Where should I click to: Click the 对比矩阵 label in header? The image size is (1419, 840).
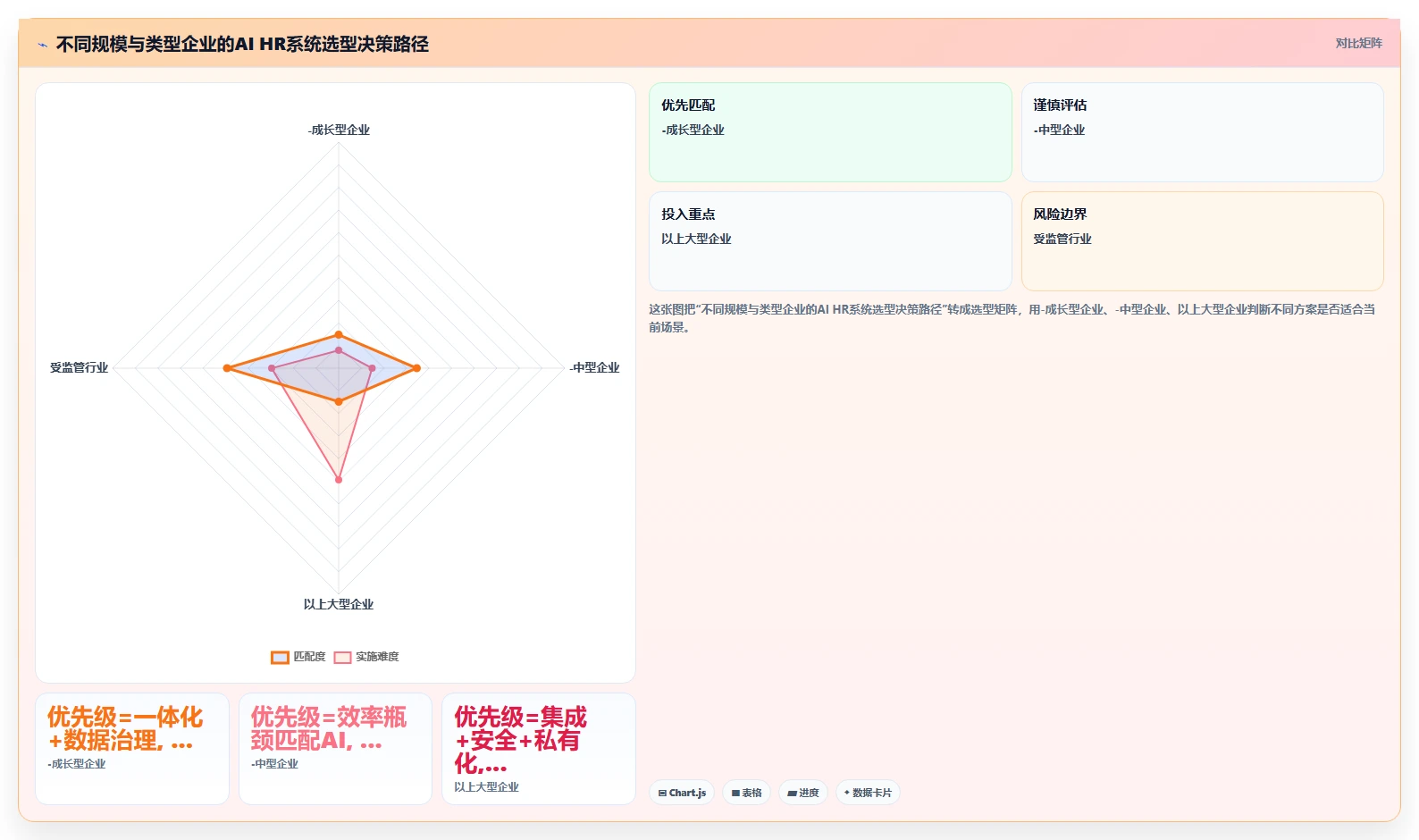(1358, 43)
